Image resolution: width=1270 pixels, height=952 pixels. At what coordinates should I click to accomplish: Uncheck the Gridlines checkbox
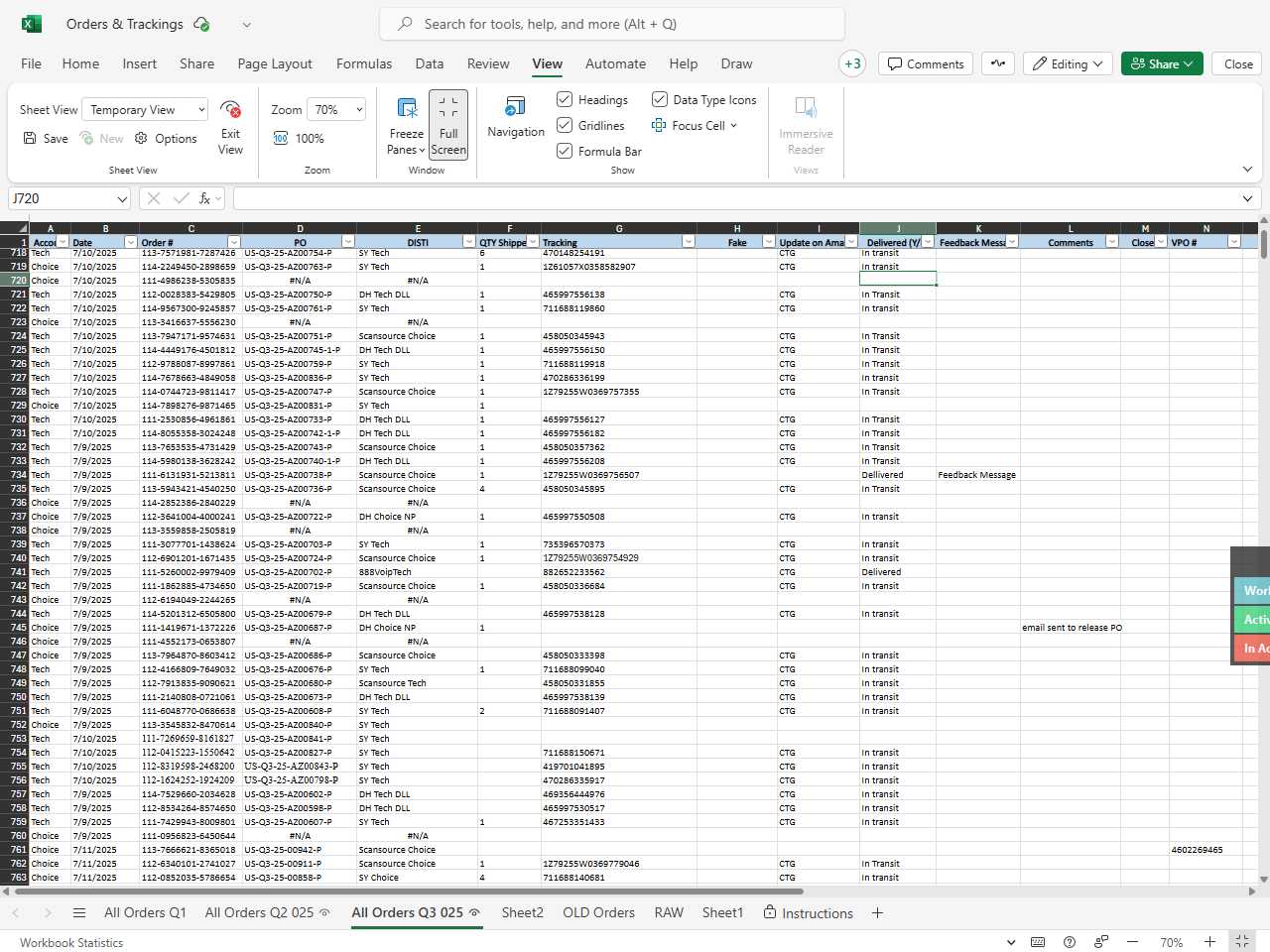(565, 125)
